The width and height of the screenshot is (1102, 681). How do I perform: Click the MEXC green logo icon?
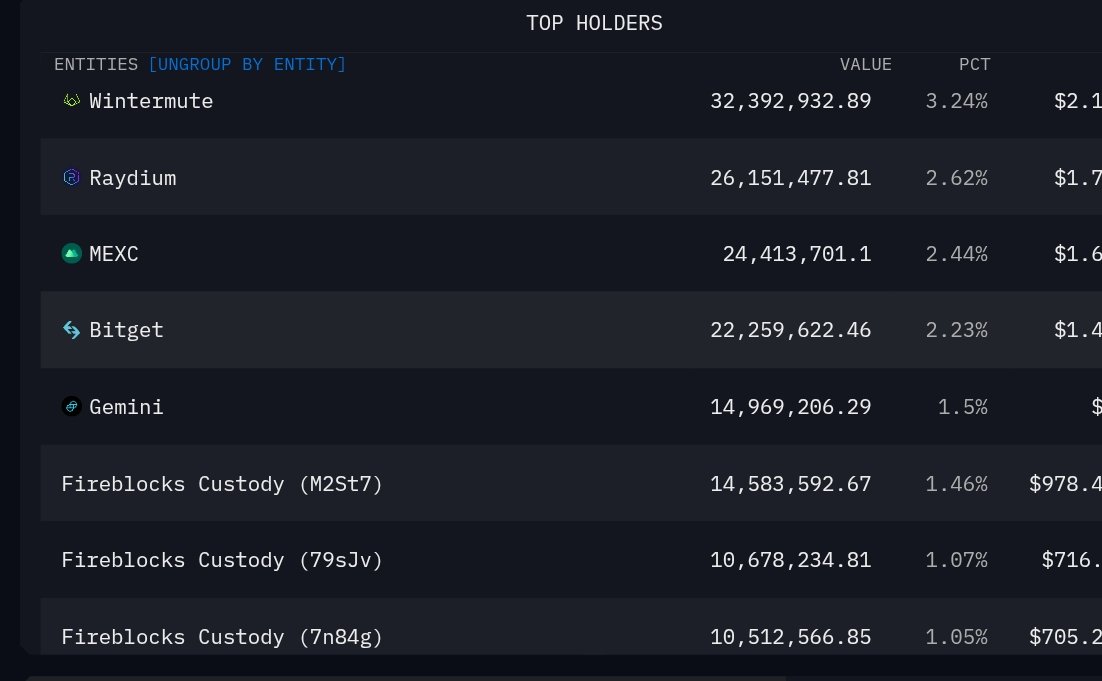(x=72, y=253)
